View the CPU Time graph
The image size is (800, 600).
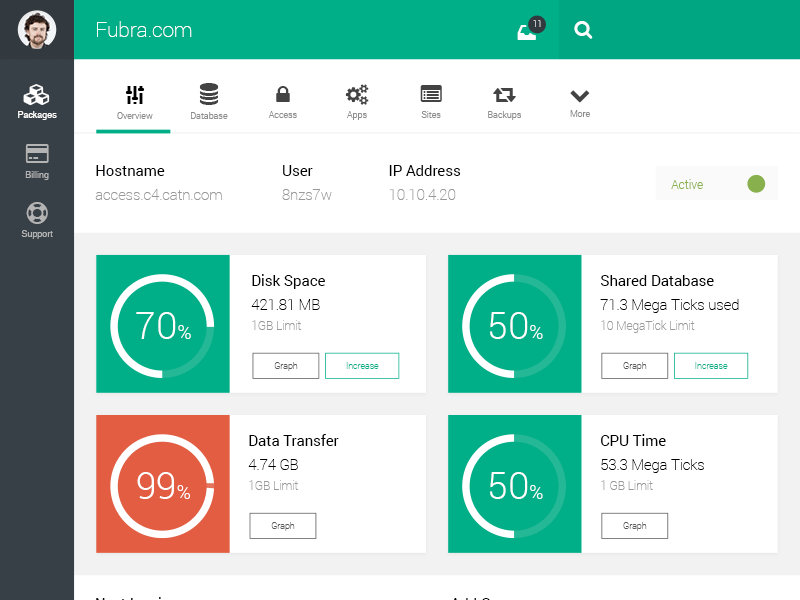point(635,526)
